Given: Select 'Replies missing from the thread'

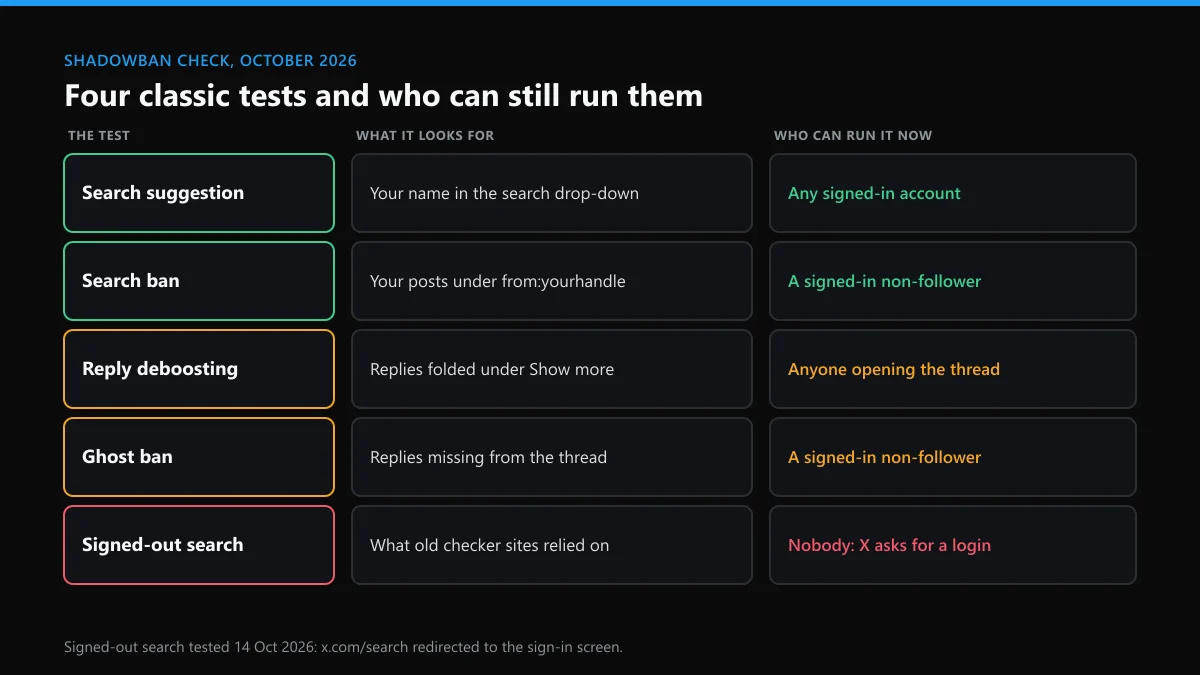Looking at the screenshot, I should click(552, 457).
